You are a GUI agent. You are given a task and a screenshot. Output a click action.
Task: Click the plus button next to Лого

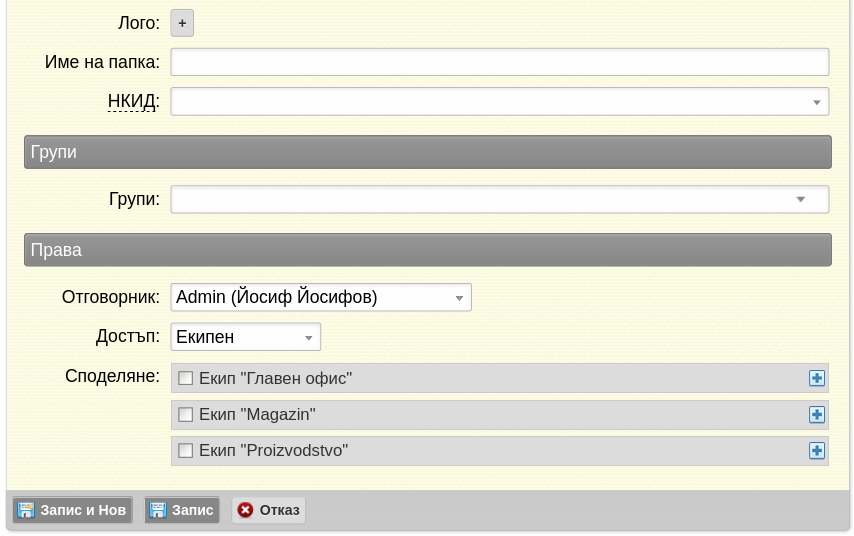point(182,23)
